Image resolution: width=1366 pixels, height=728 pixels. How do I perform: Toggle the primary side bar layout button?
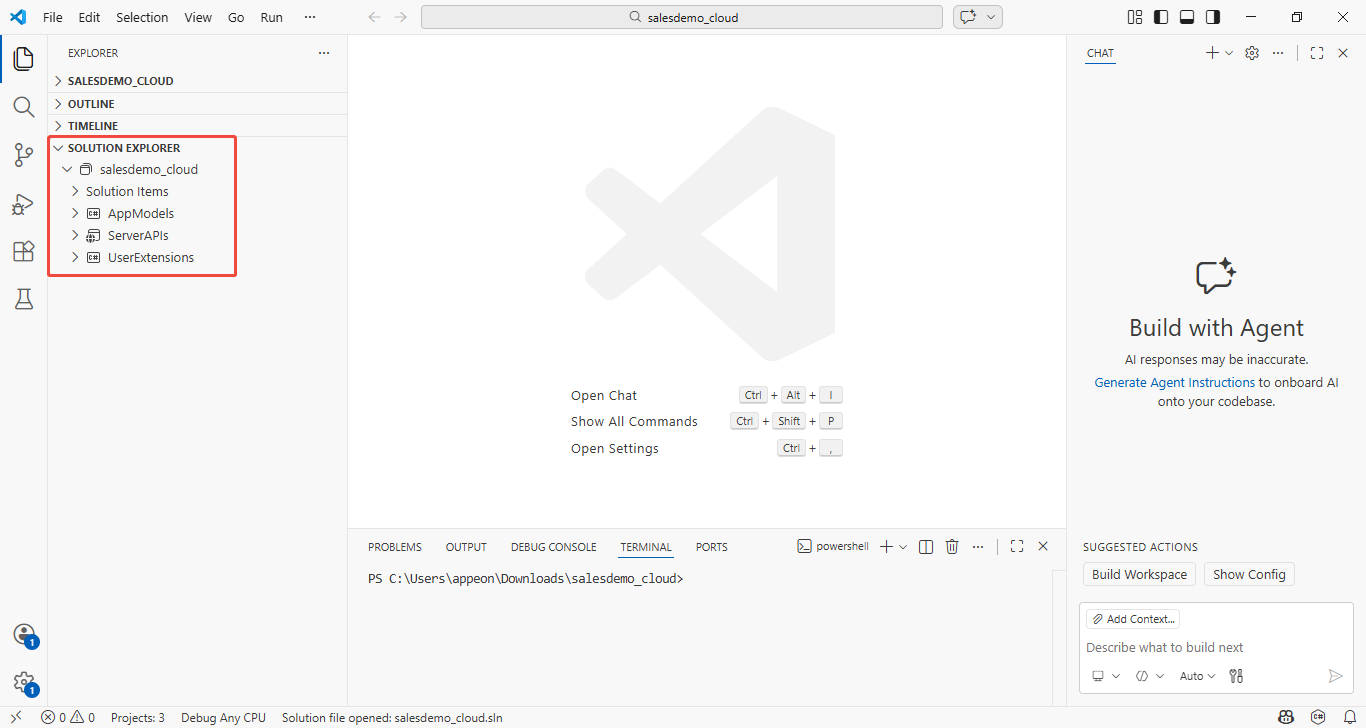click(1161, 17)
